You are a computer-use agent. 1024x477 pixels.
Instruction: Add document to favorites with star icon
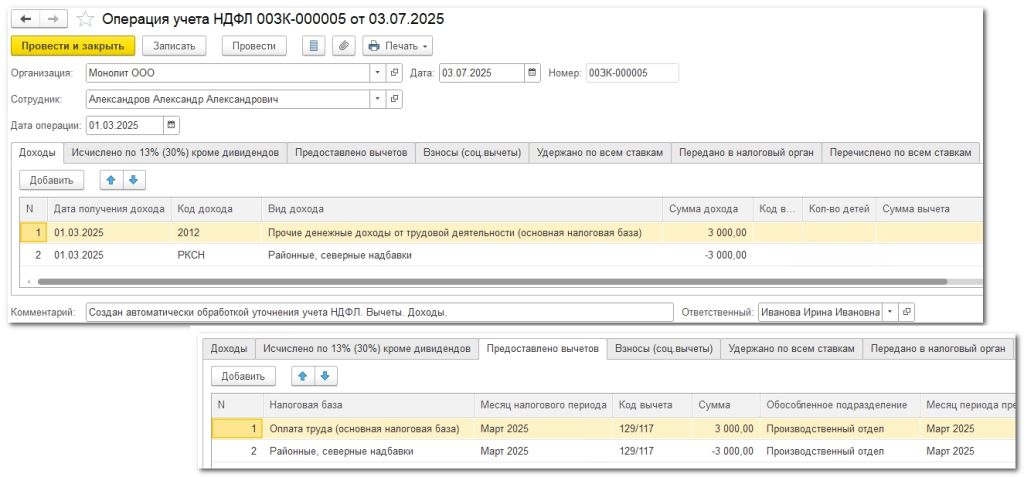pyautogui.click(x=85, y=19)
